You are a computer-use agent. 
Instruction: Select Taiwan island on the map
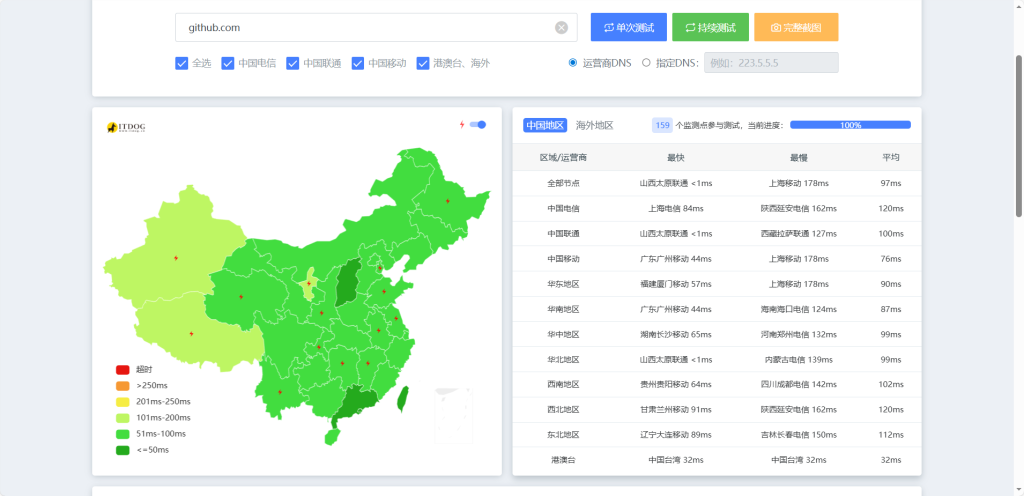click(404, 399)
